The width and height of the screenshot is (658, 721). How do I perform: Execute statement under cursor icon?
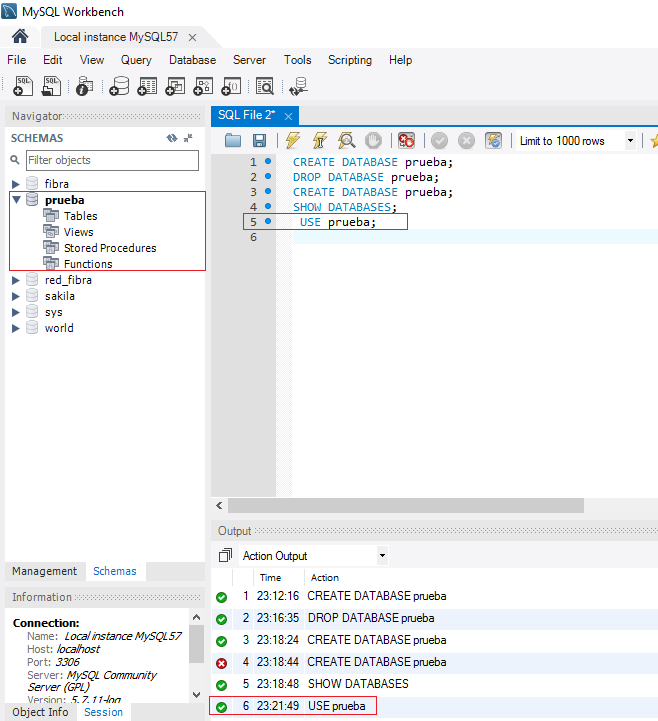coord(320,140)
